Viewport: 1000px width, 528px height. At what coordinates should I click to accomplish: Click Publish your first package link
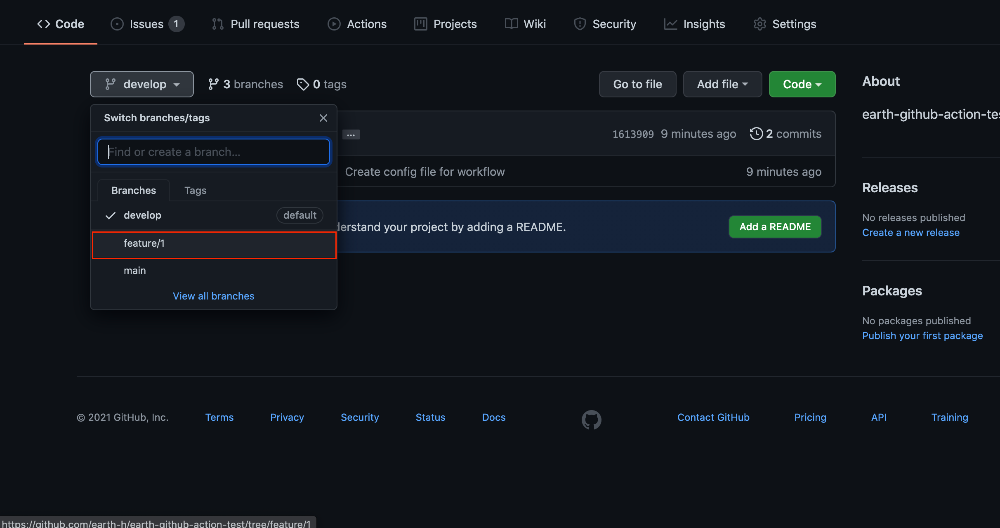(x=922, y=335)
